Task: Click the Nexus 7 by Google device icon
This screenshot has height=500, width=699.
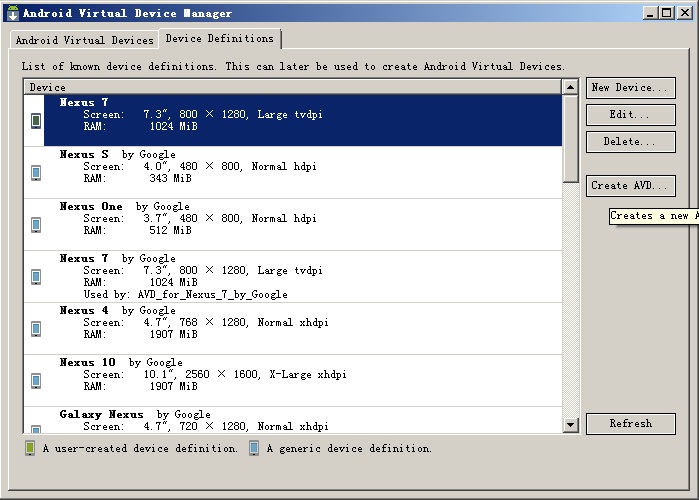Action: click(x=36, y=277)
